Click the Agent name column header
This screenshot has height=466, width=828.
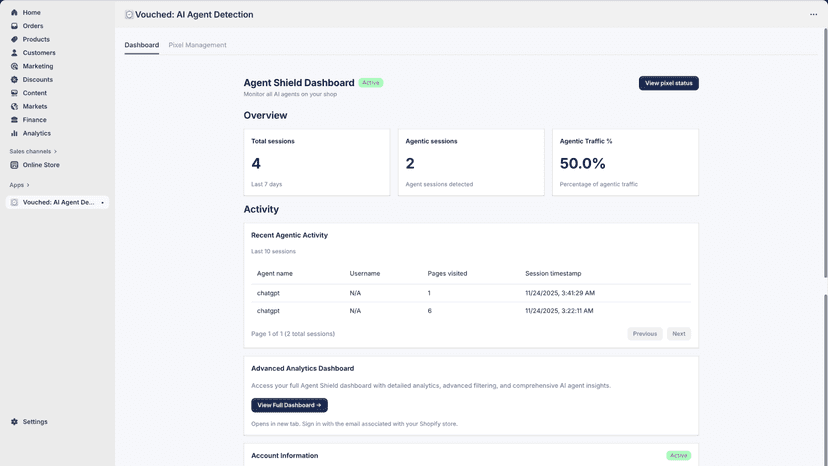pos(275,274)
